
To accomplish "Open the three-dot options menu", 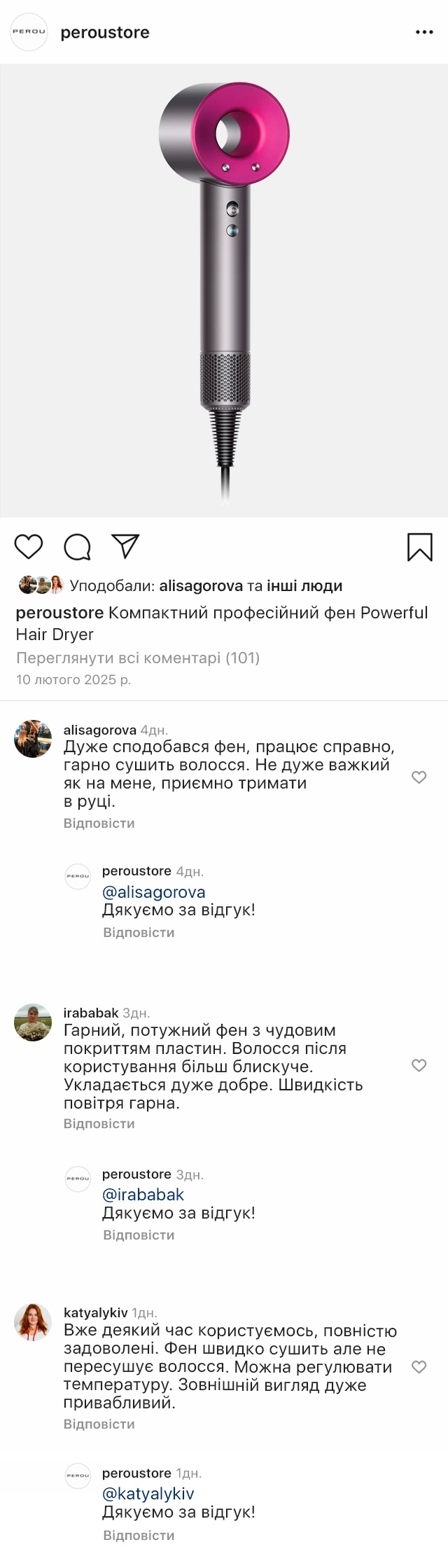I will click(x=424, y=32).
